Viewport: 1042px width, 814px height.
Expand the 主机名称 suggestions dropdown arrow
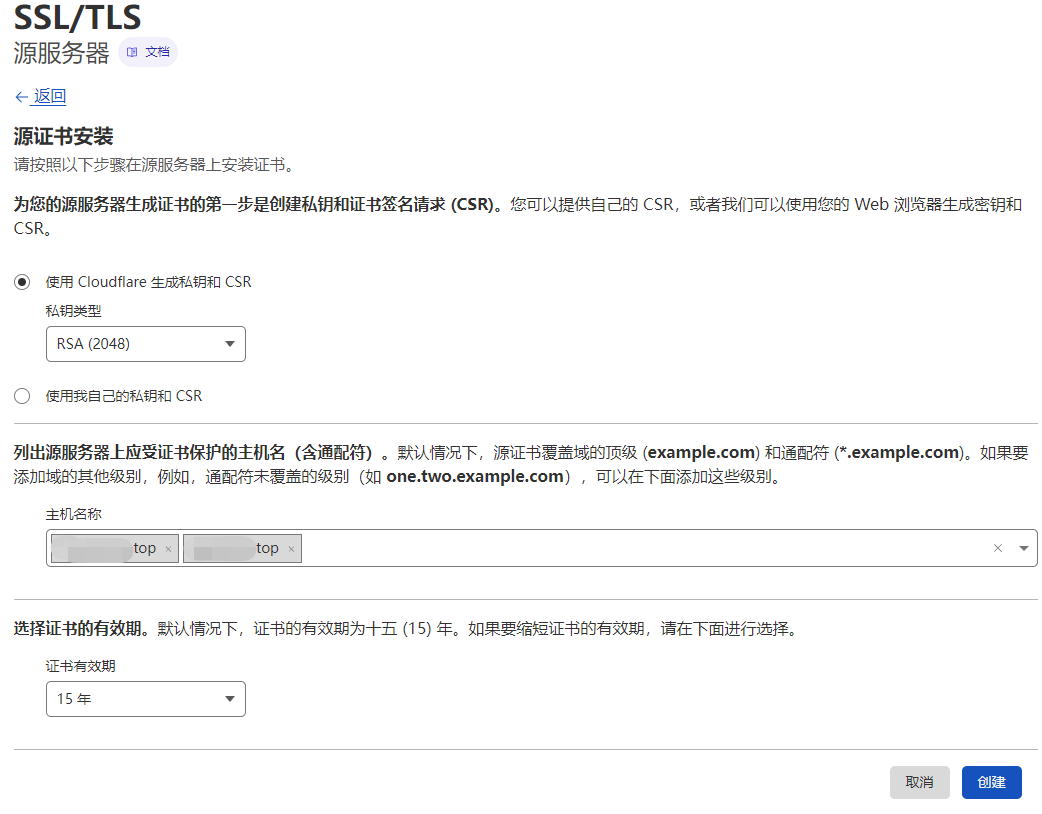1023,548
